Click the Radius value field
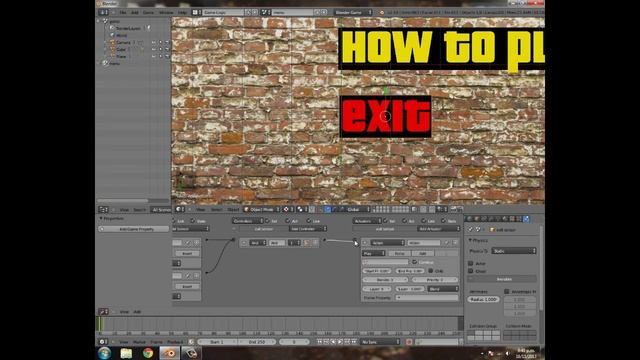 [x=483, y=300]
